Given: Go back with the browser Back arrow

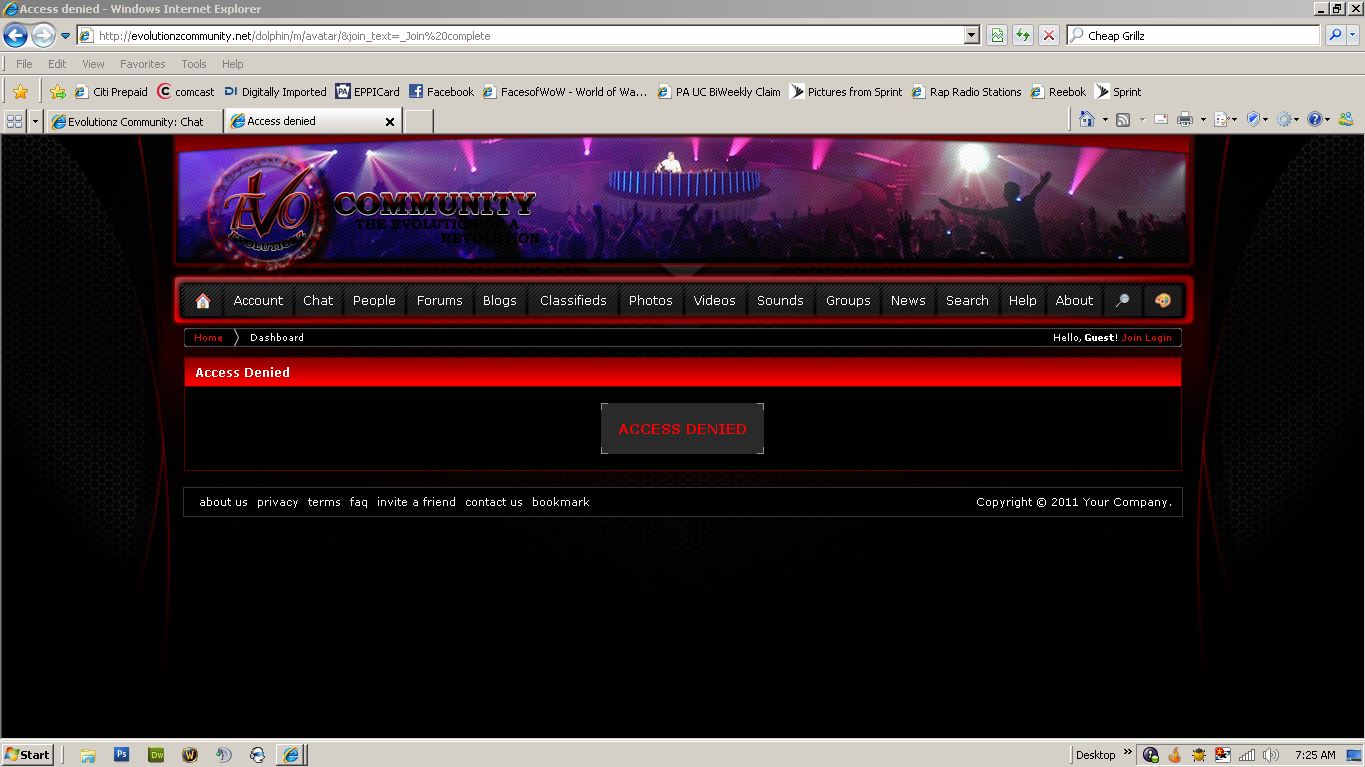Looking at the screenshot, I should click(x=15, y=35).
